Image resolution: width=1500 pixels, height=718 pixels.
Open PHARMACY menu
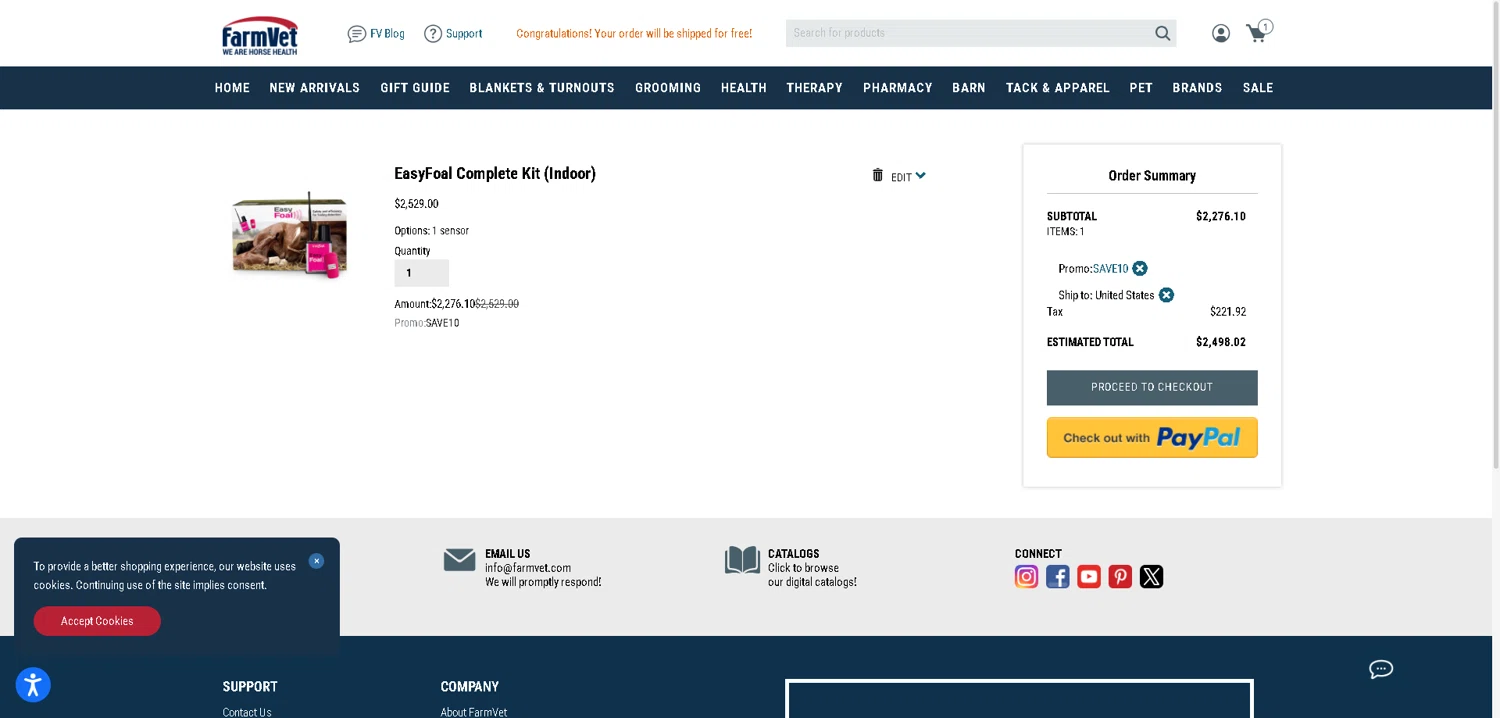click(x=898, y=88)
